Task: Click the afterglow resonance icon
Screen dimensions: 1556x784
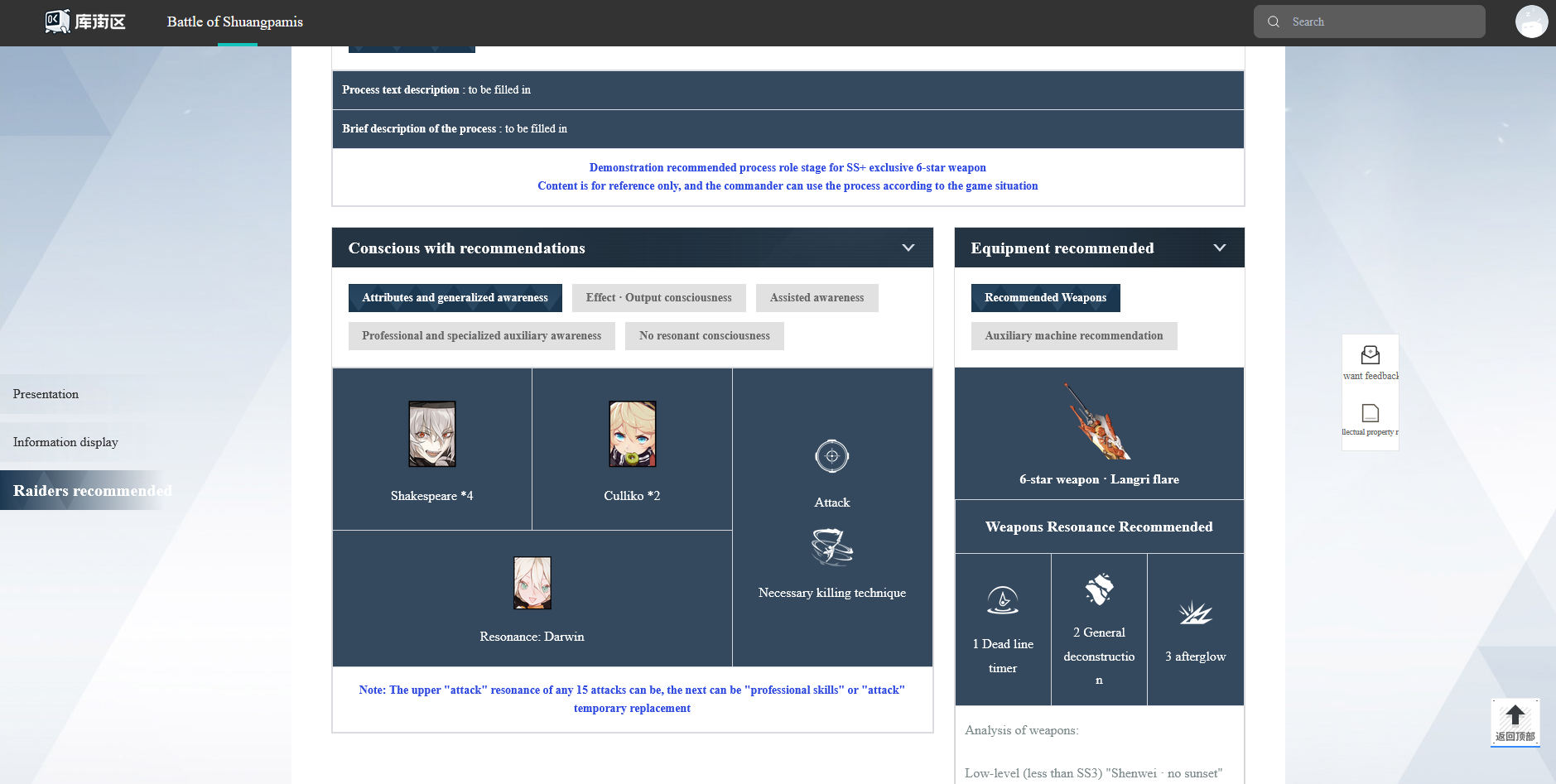Action: click(1195, 613)
